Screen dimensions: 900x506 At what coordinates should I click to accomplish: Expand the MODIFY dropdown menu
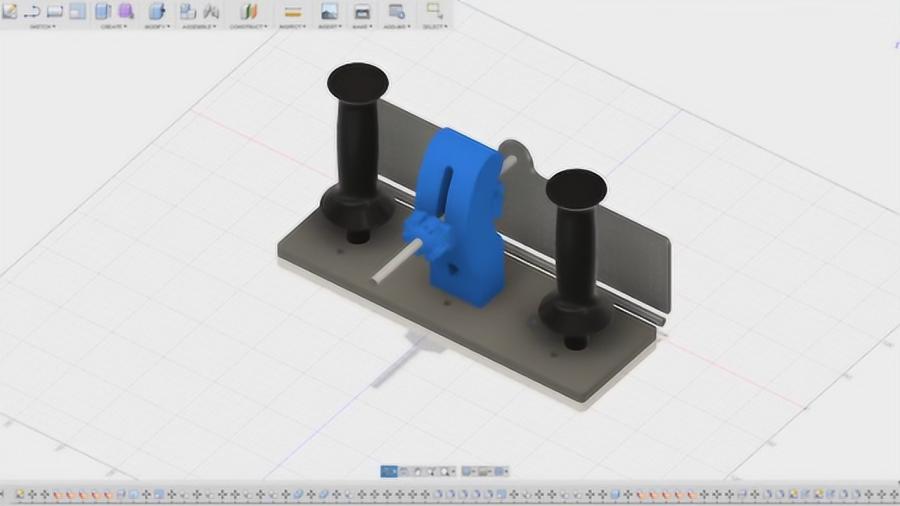click(x=157, y=26)
